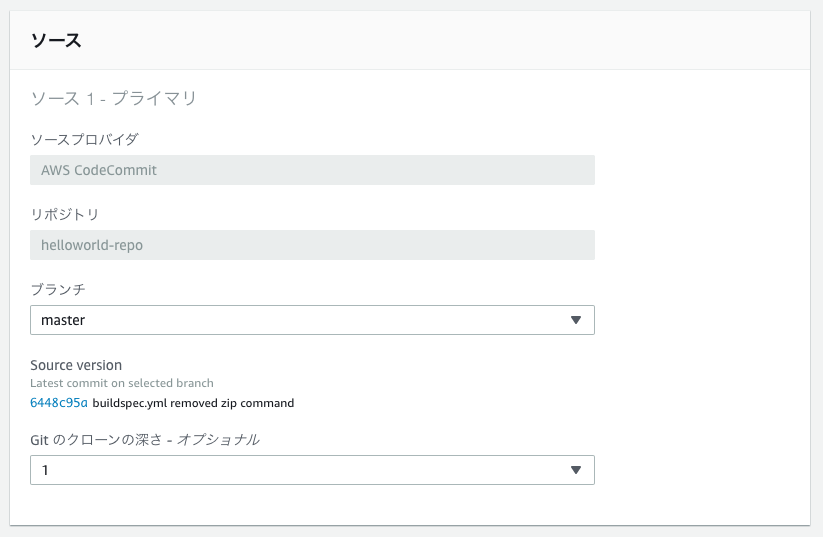Screen dimensions: 823x537
Task: Click the Source version label
Action: (x=76, y=365)
